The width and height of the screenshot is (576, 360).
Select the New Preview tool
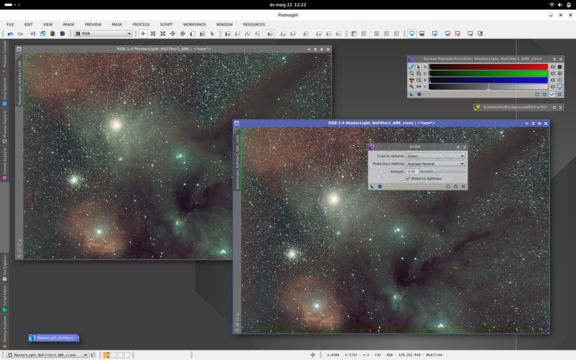[x=192, y=34]
